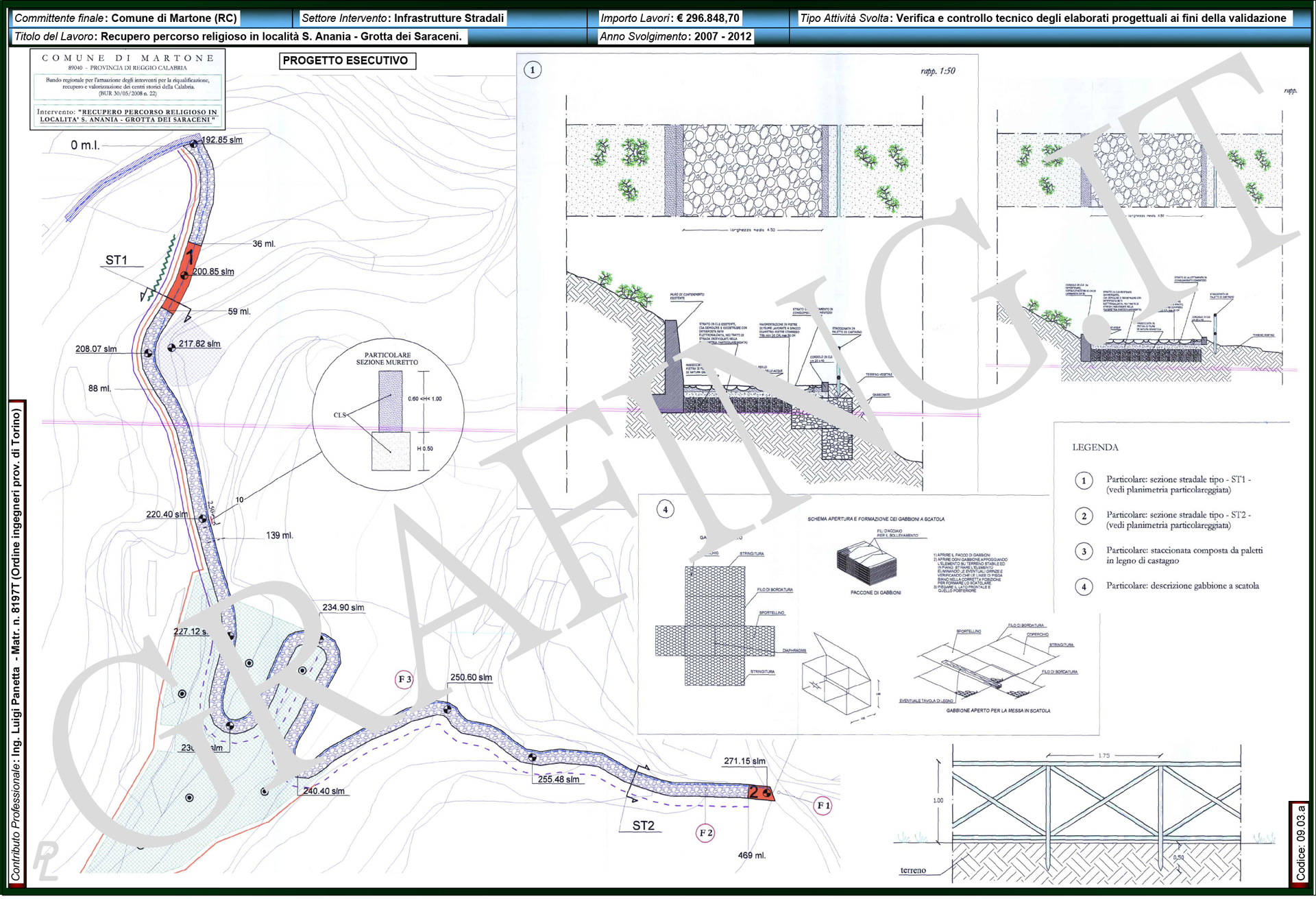Click the PACCONE DI GABBIONI illustration
Viewport: 1316px width, 899px height.
867,562
